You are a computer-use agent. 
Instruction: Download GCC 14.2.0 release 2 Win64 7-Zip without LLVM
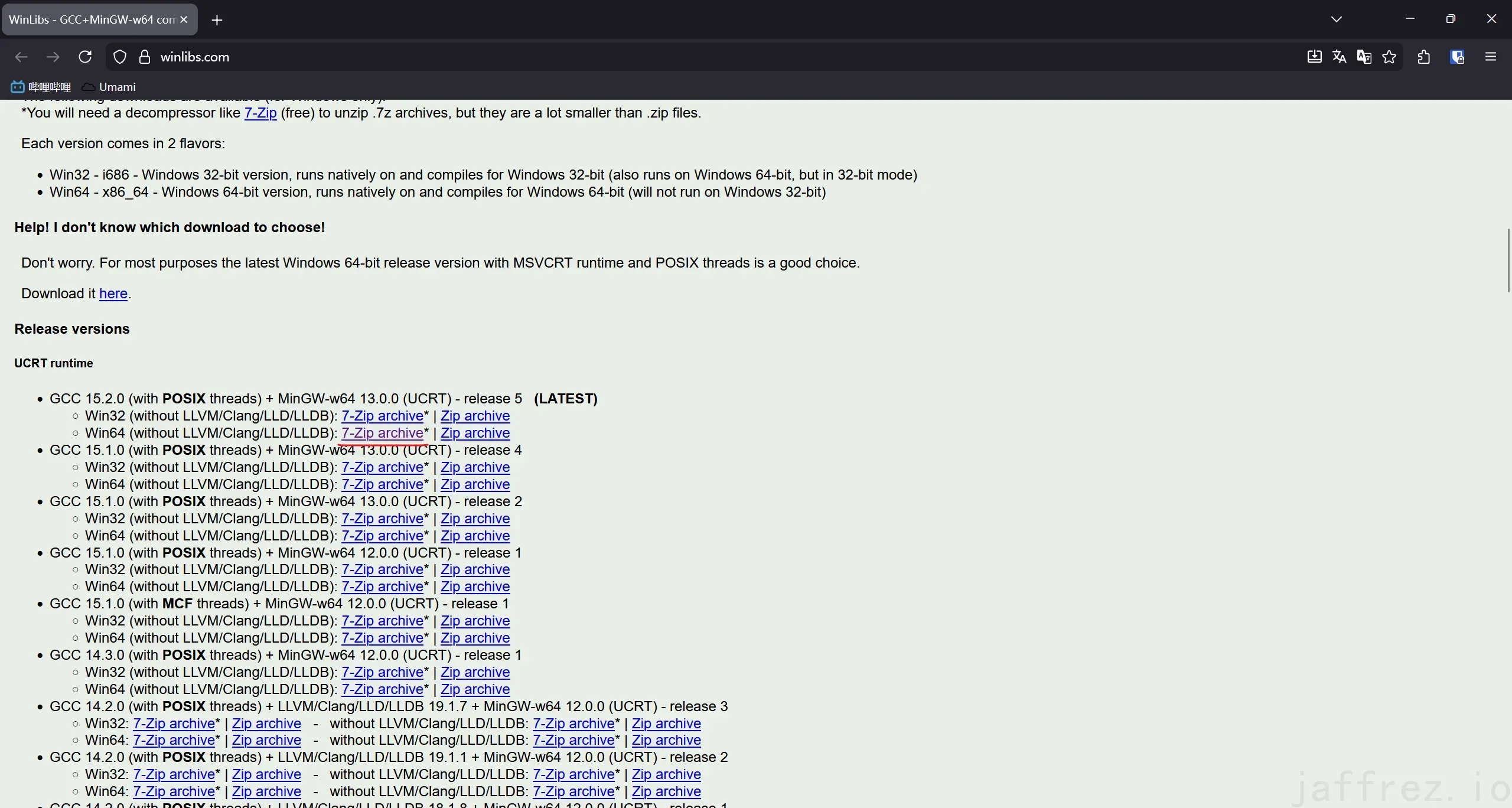[573, 791]
